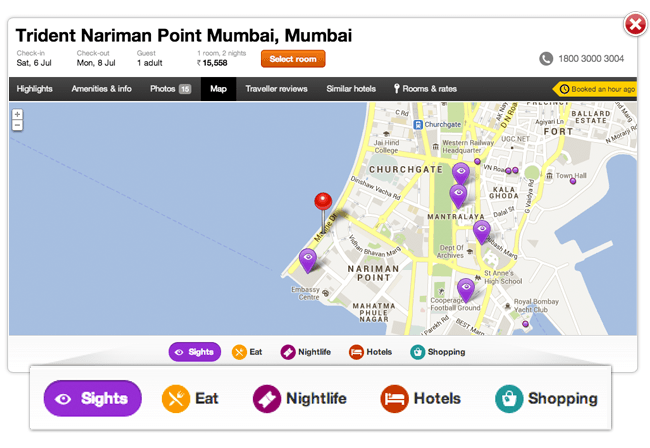
Task: Select the sight marker near Dept Of Archives
Action: tap(481, 231)
